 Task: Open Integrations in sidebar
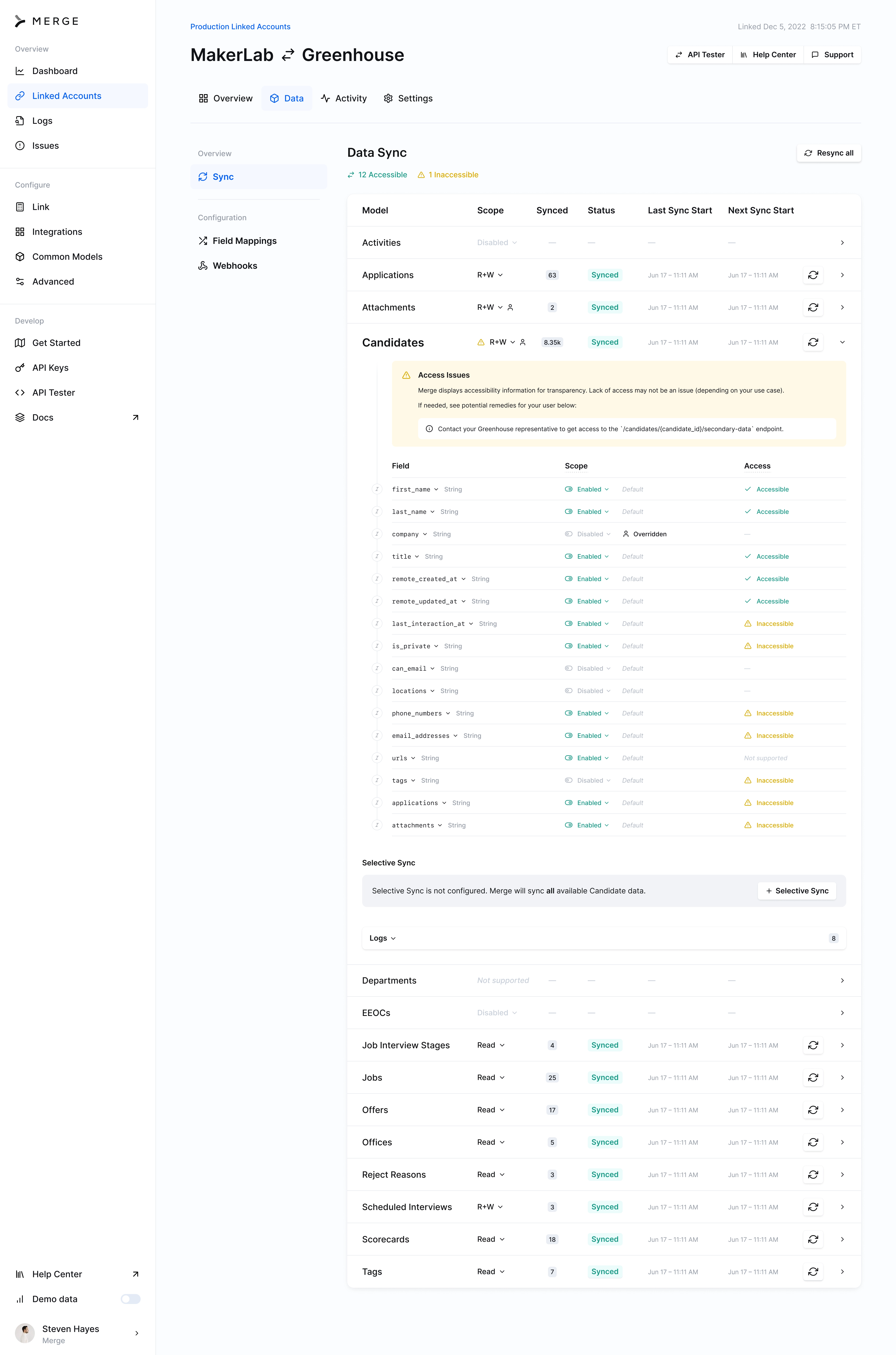click(x=78, y=231)
